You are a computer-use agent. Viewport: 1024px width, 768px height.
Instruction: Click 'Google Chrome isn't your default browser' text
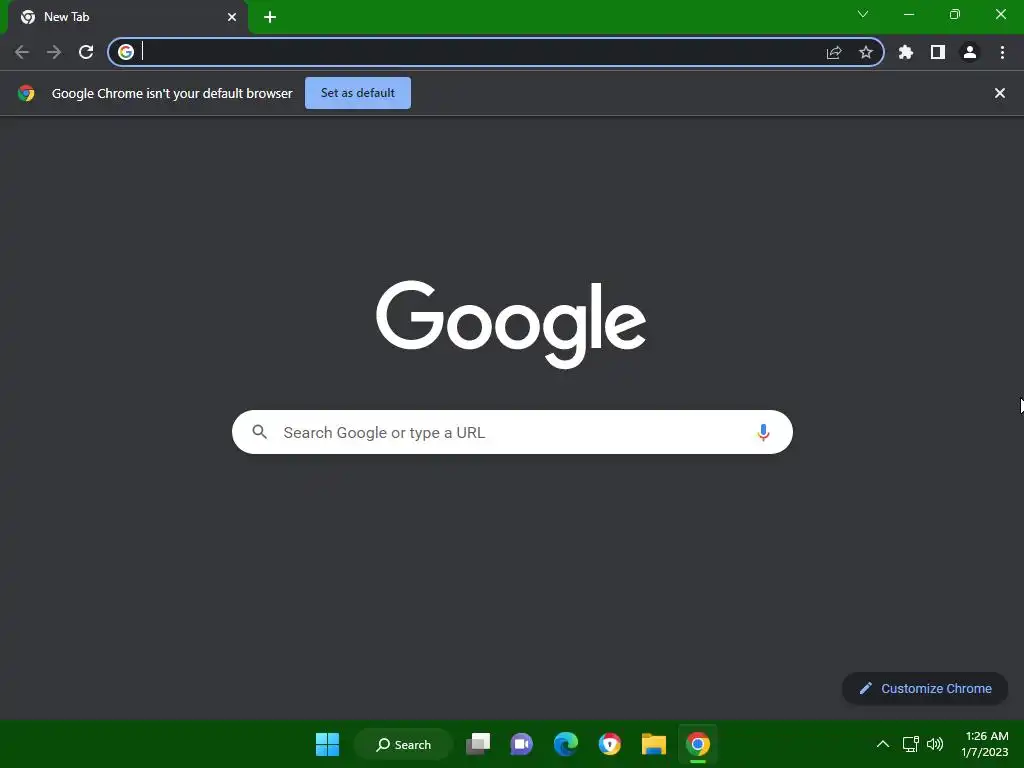point(172,93)
